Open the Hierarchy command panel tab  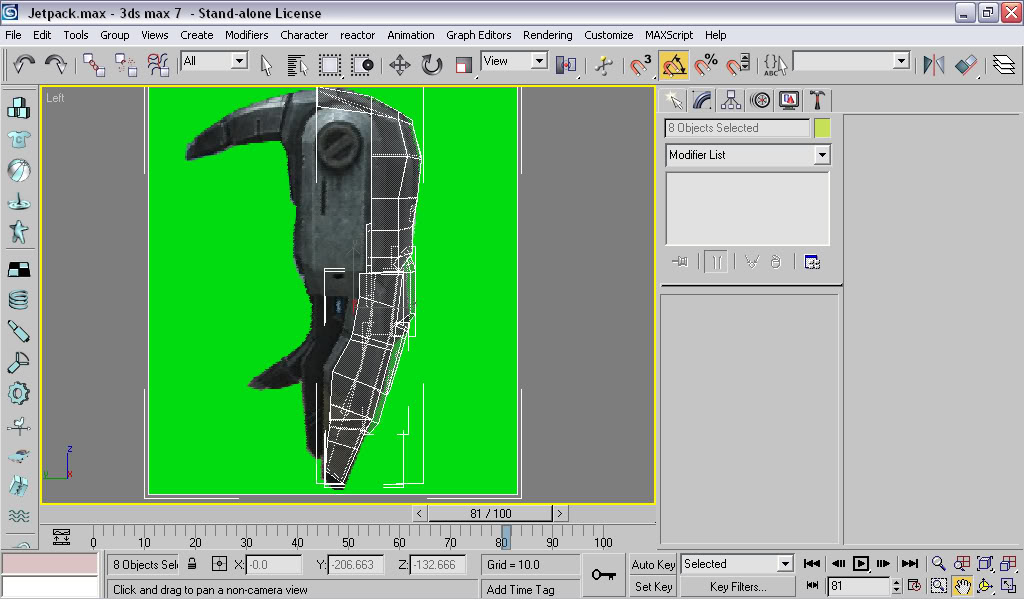coord(731,100)
